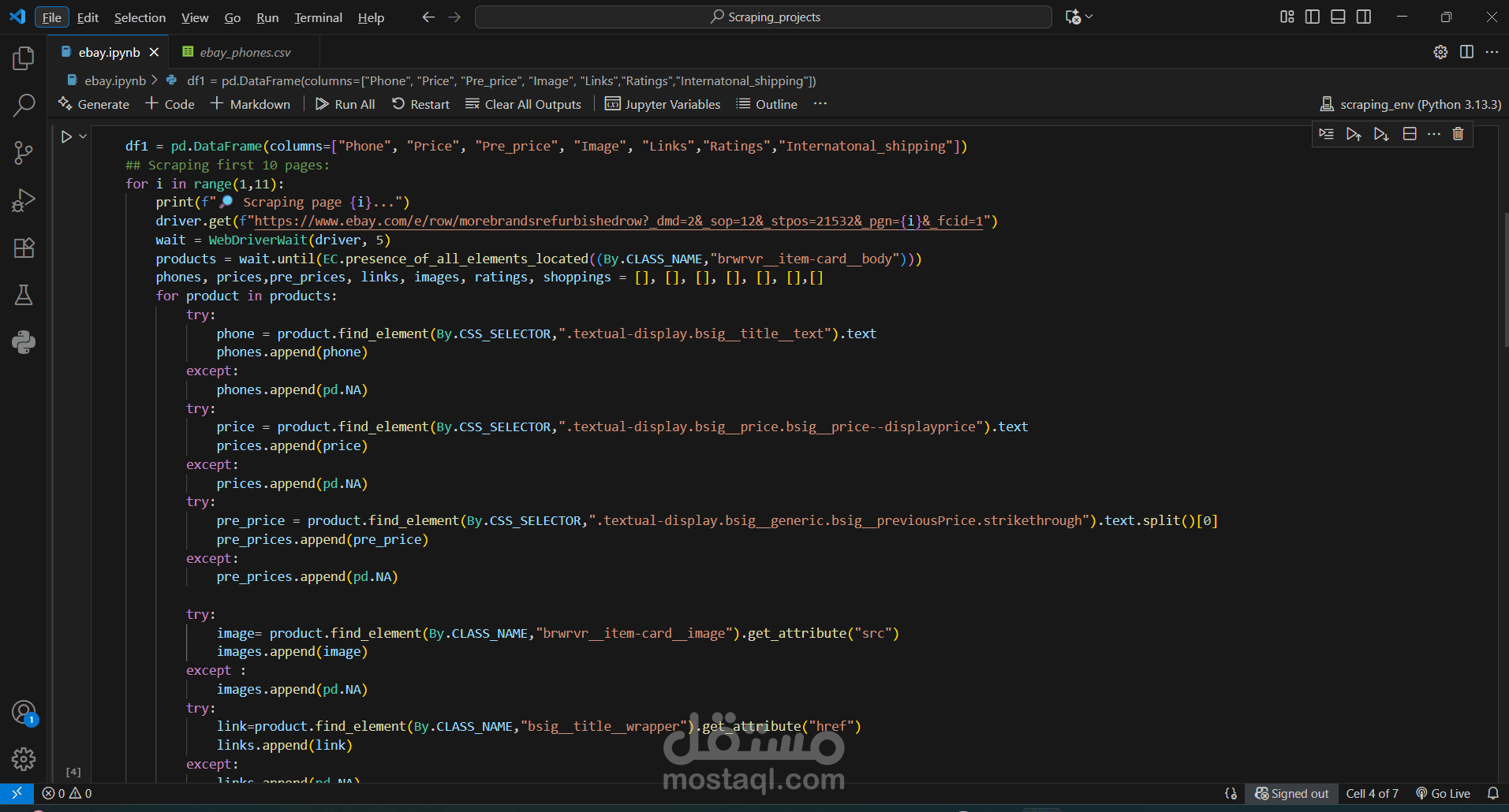Image resolution: width=1509 pixels, height=812 pixels.
Task: Open the Python sidebar view
Action: point(24,342)
